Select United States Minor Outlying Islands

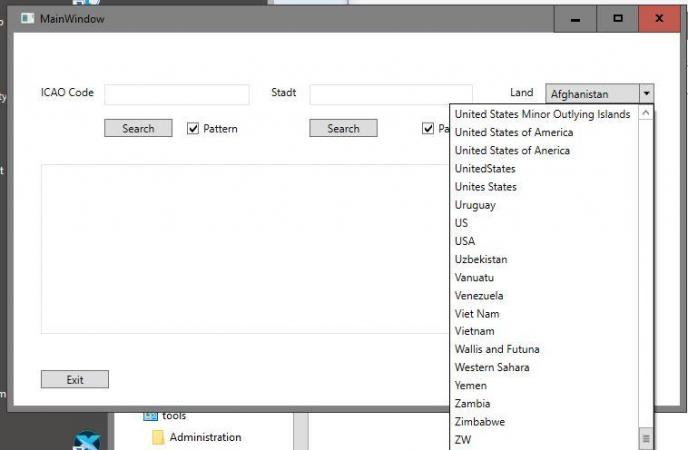[542, 114]
